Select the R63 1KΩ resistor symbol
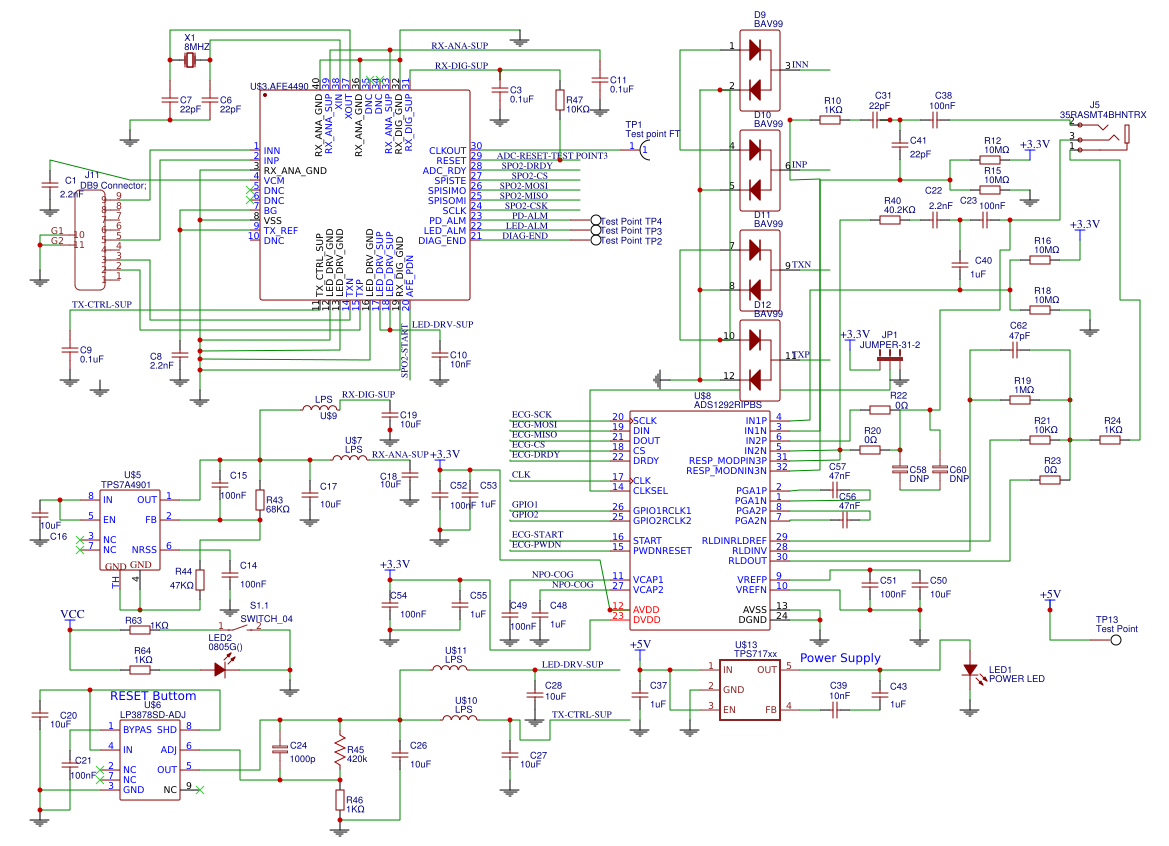1169x846 pixels. 139,630
